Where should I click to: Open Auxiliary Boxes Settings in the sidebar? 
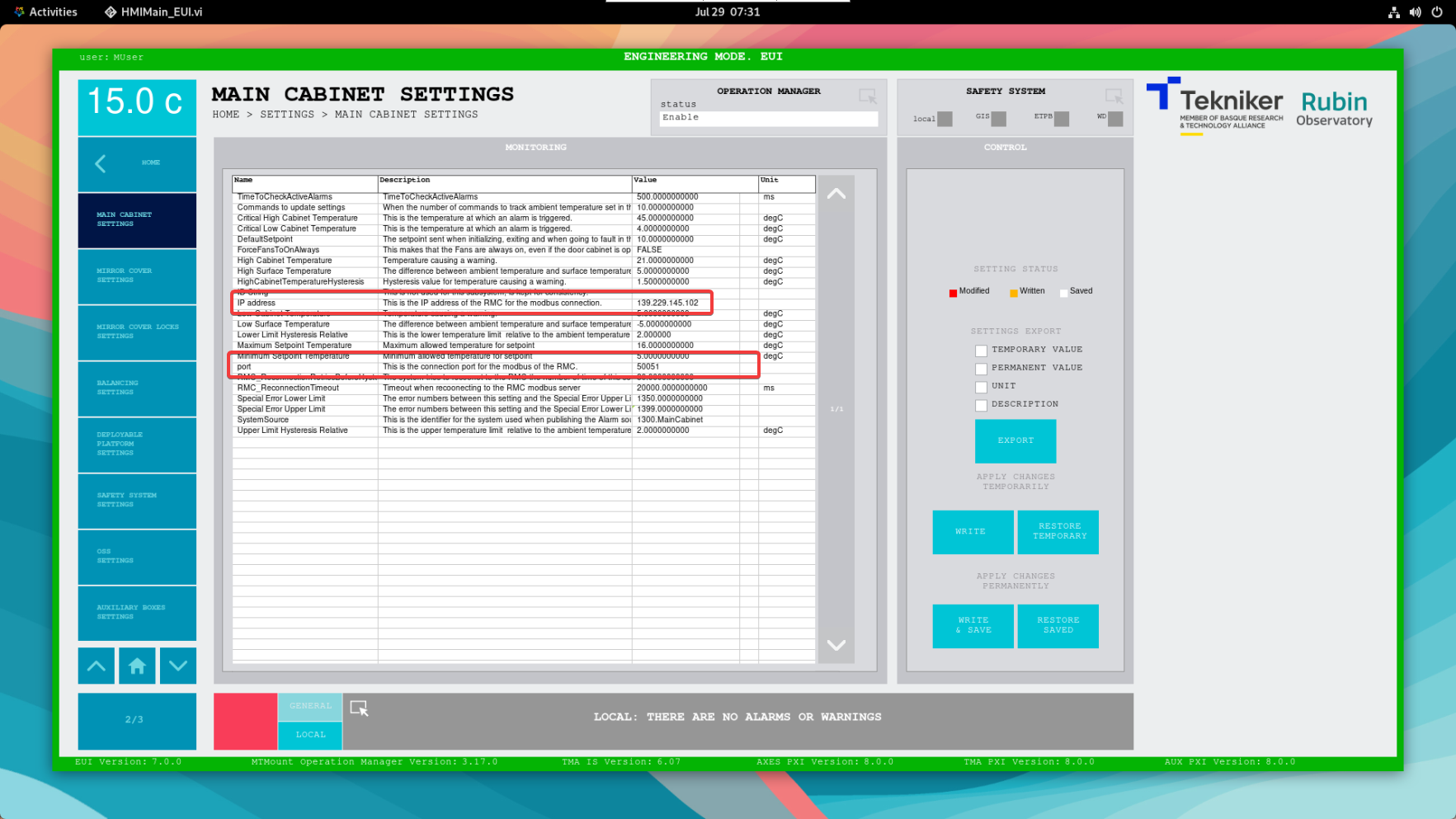coord(137,613)
